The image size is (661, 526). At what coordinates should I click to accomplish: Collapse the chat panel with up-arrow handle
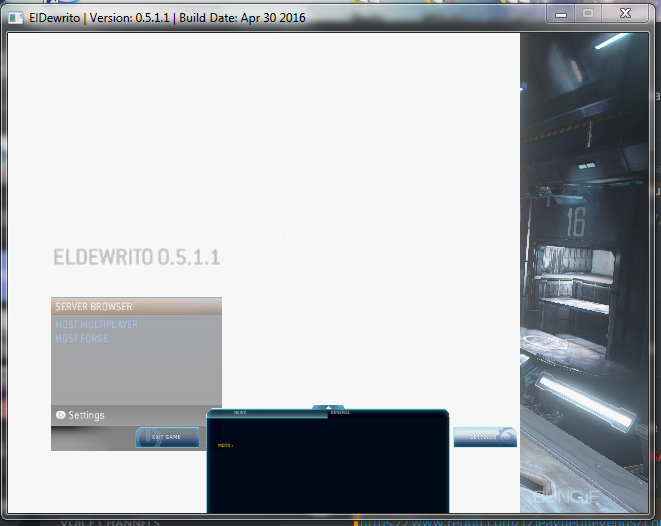(x=328, y=407)
